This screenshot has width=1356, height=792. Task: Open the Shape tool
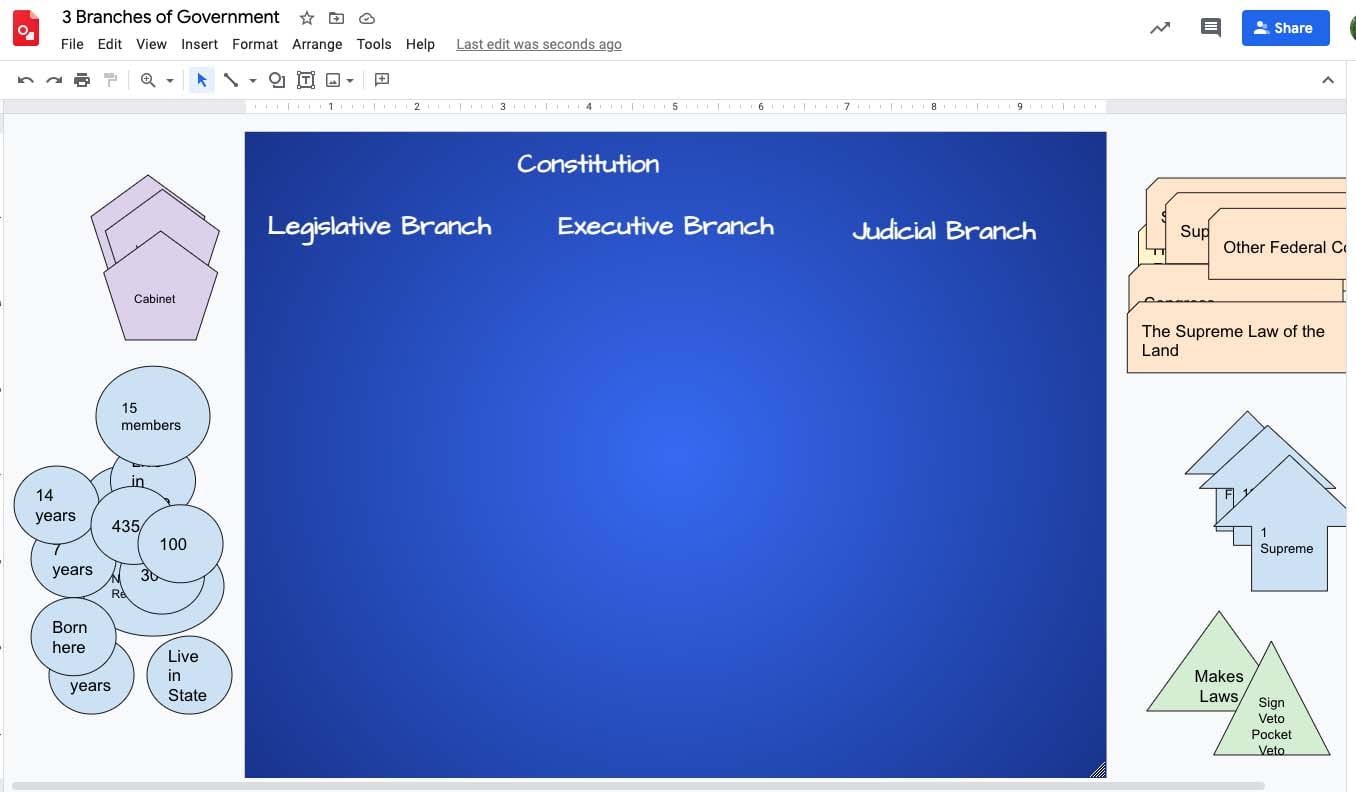277,80
